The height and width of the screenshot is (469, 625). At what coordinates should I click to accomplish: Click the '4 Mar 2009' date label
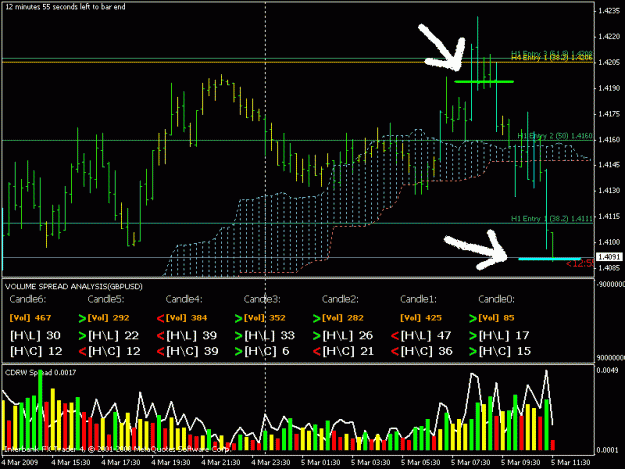click(x=20, y=463)
